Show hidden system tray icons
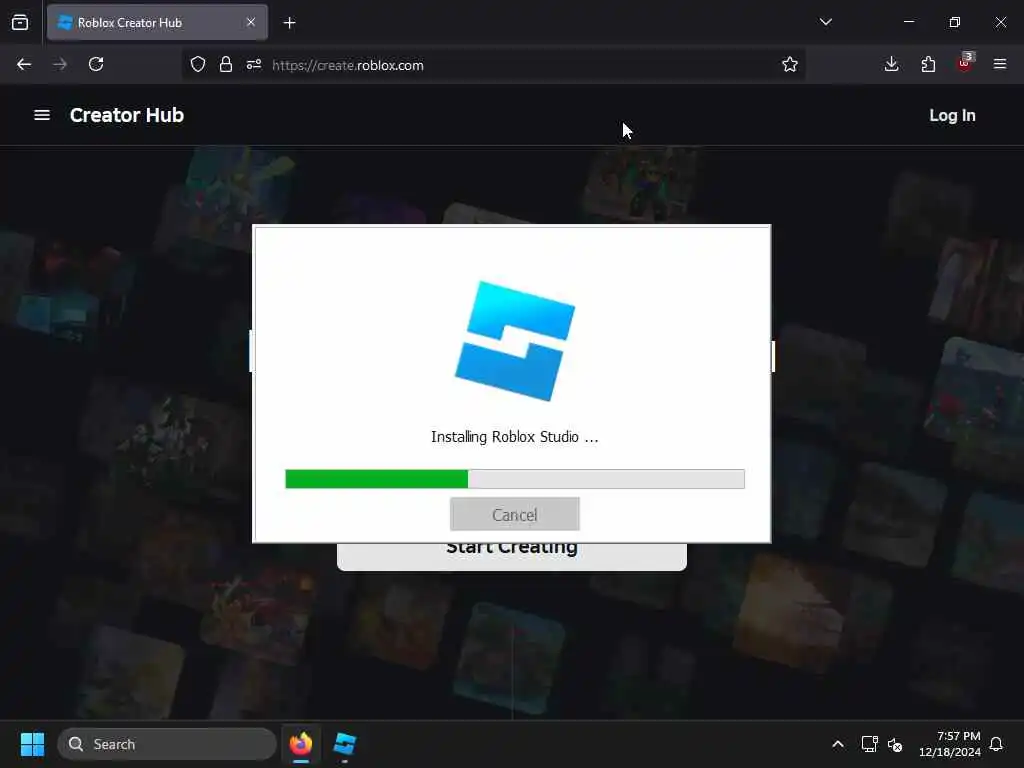This screenshot has height=768, width=1024. (x=838, y=744)
